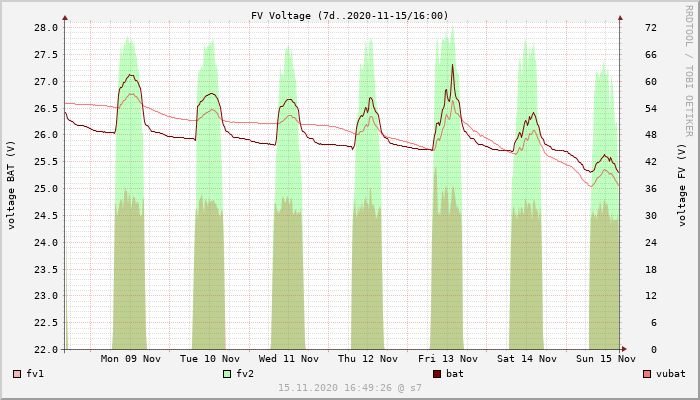Click the 23.0 value on left axis
Screen dimensions: 700x400
46,296
